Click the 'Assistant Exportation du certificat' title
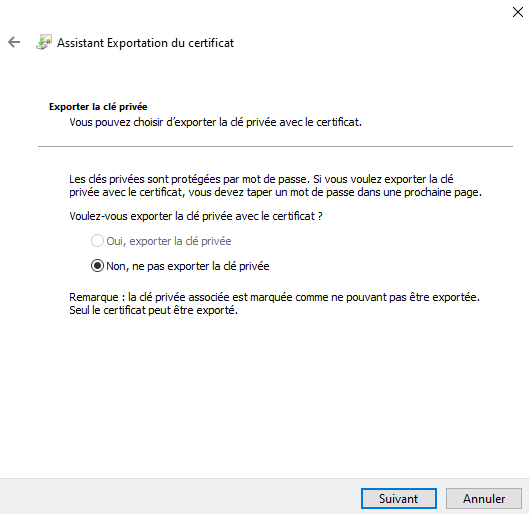 (145, 43)
